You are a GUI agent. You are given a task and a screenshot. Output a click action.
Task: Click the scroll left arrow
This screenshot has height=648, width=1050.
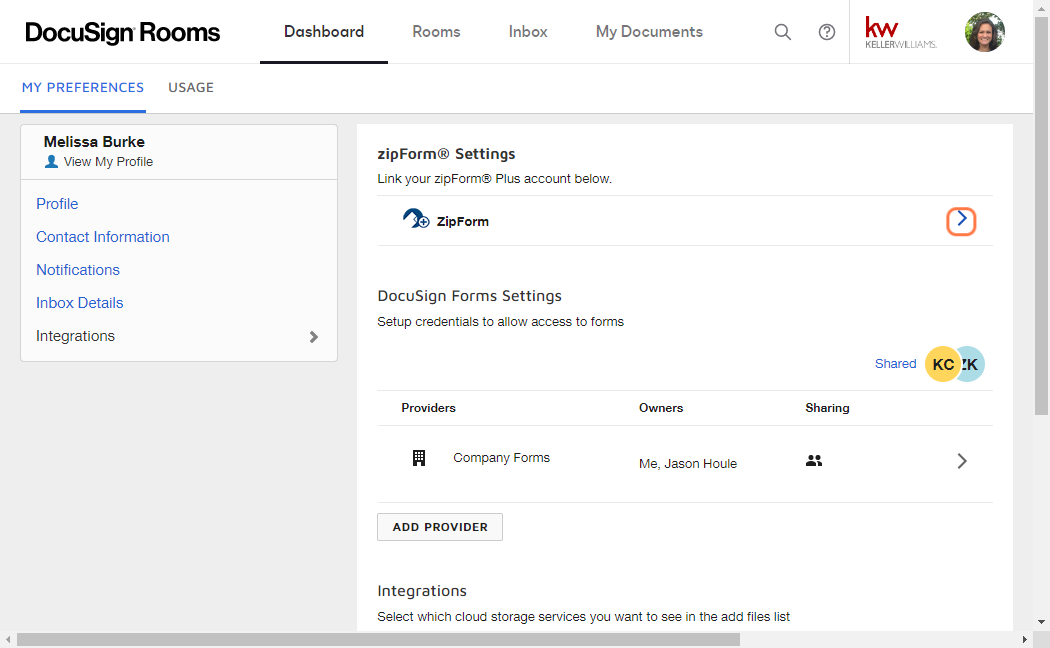(7, 639)
